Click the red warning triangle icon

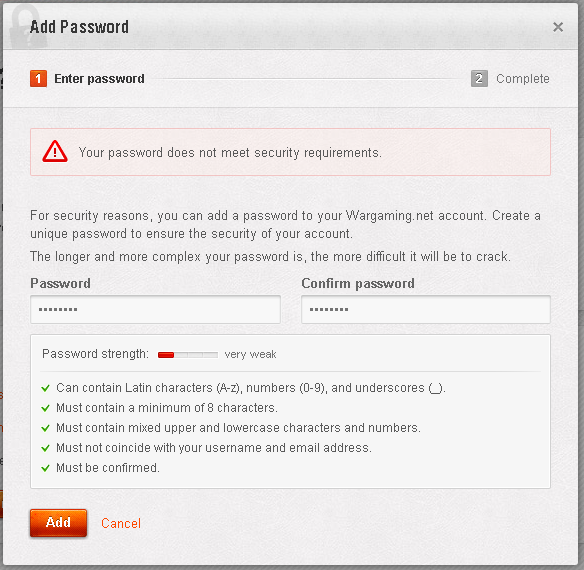pos(55,151)
